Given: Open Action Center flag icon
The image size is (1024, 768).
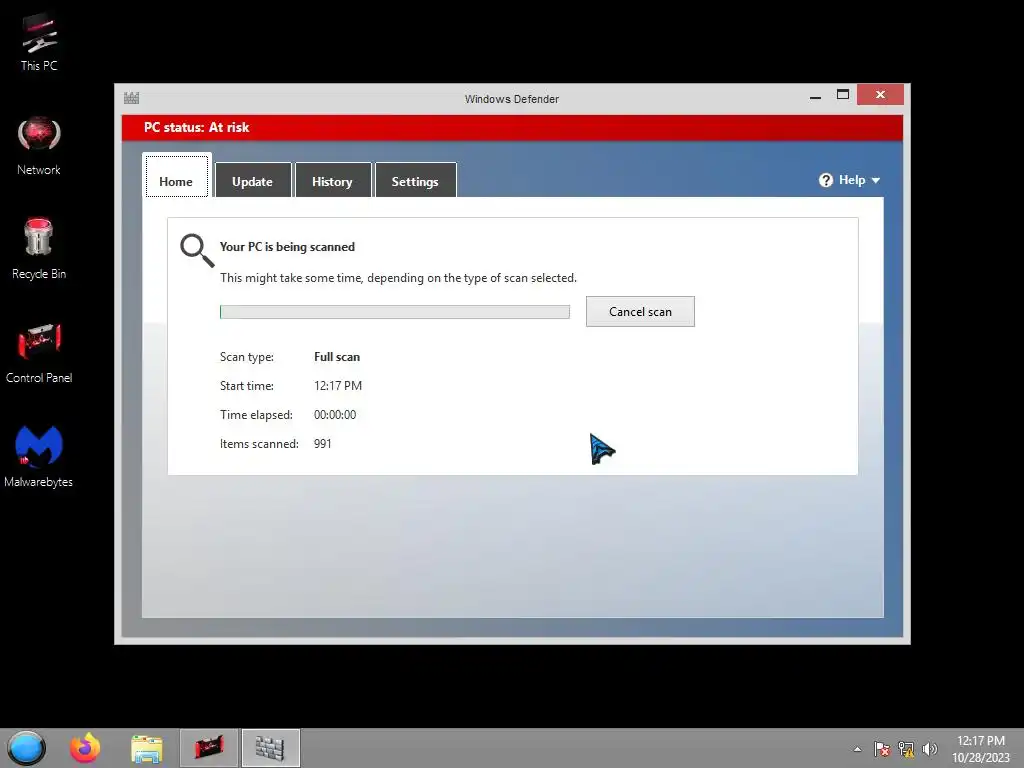Looking at the screenshot, I should tap(882, 749).
